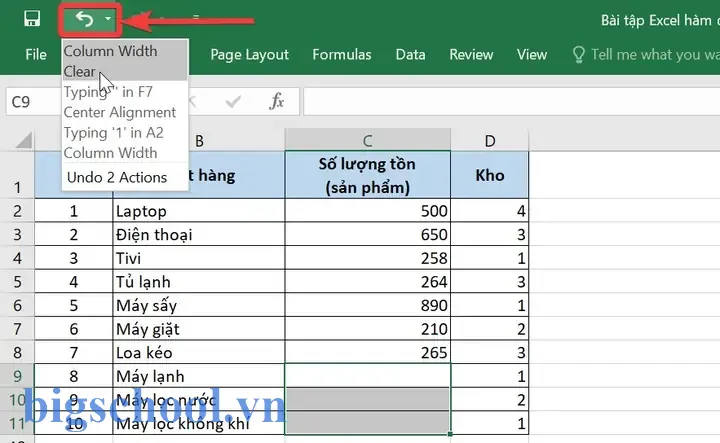Click the cell with value 500
This screenshot has width=720, height=443.
coord(367,211)
